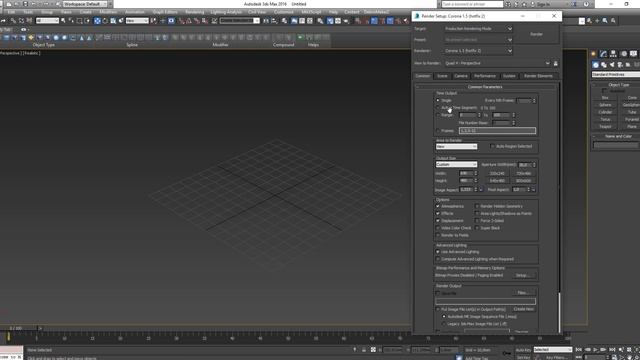
Task: Click the Mirror tool icon
Action: [x=266, y=20]
